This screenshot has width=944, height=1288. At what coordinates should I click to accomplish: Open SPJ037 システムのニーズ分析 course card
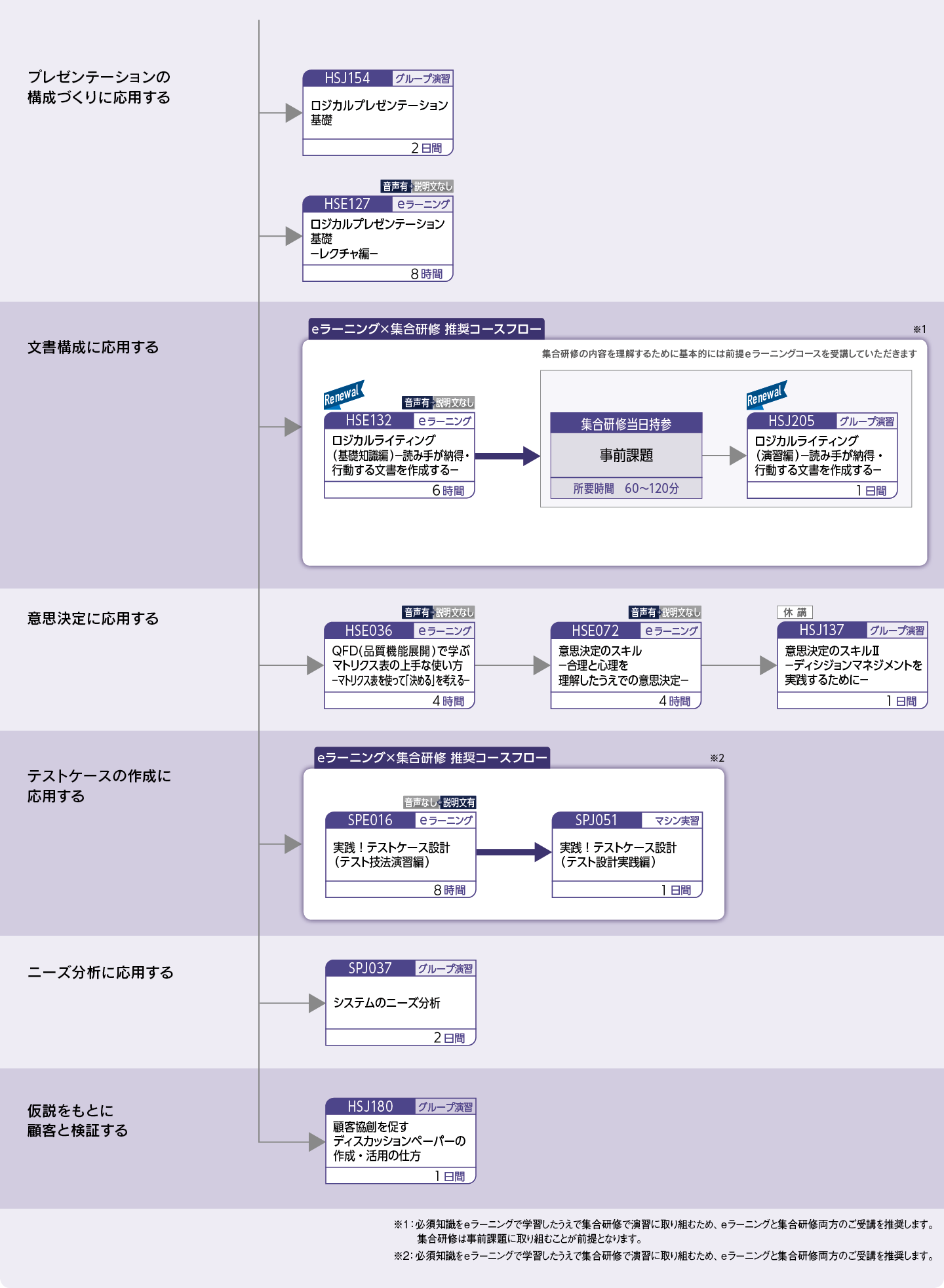pyautogui.click(x=401, y=1003)
